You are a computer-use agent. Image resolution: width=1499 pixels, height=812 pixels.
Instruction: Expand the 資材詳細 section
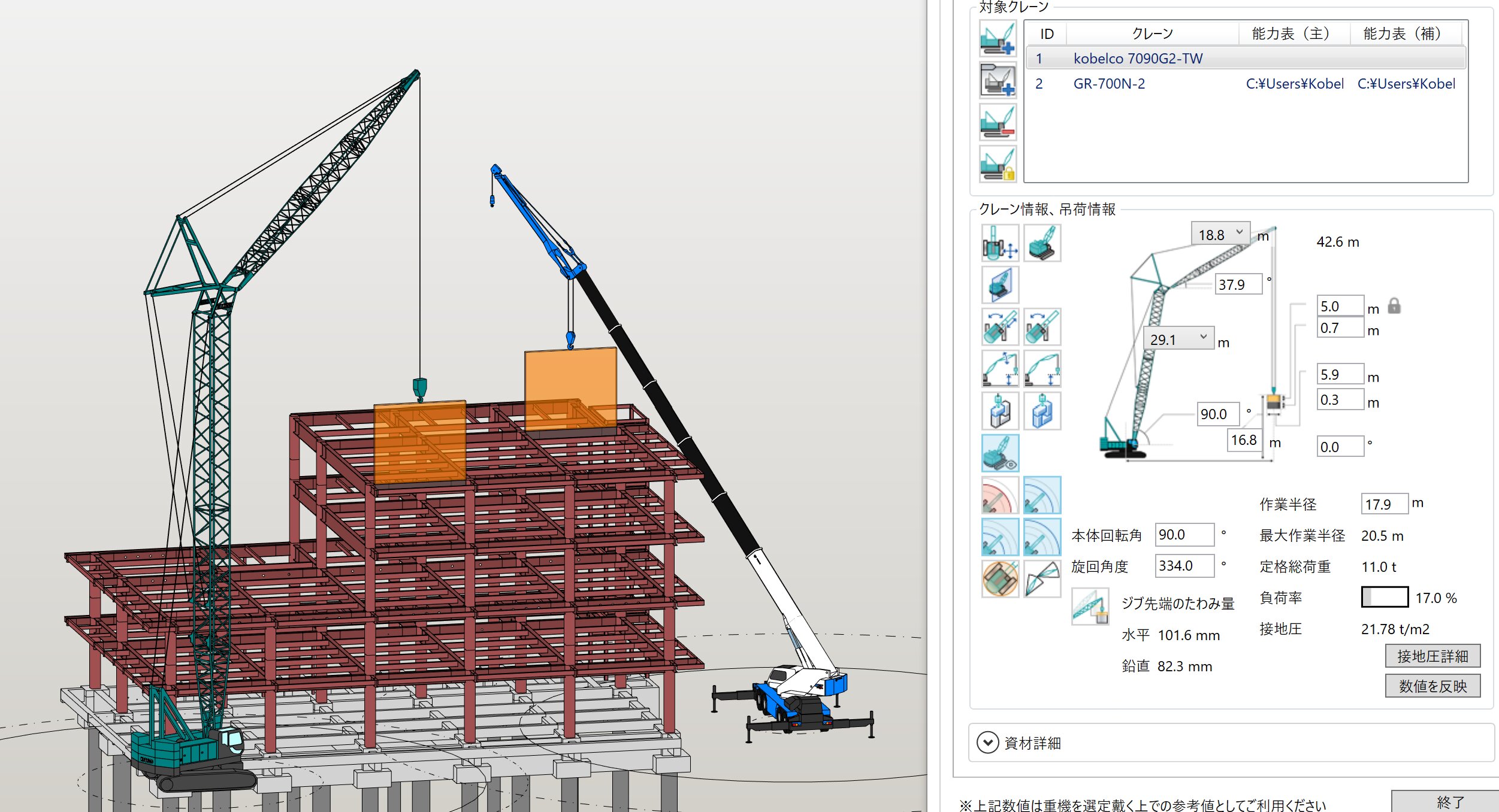point(987,743)
